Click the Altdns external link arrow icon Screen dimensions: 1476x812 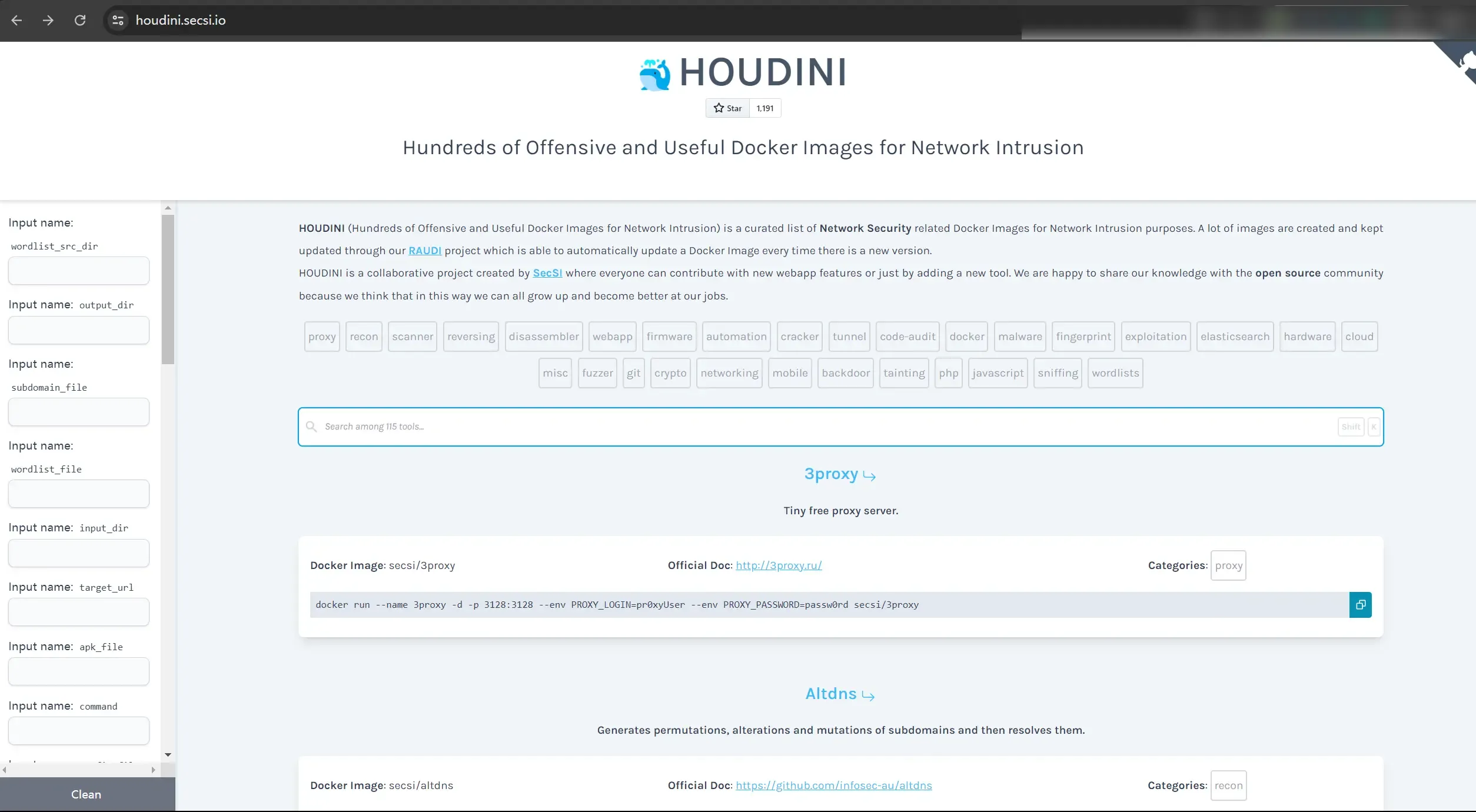tap(868, 696)
